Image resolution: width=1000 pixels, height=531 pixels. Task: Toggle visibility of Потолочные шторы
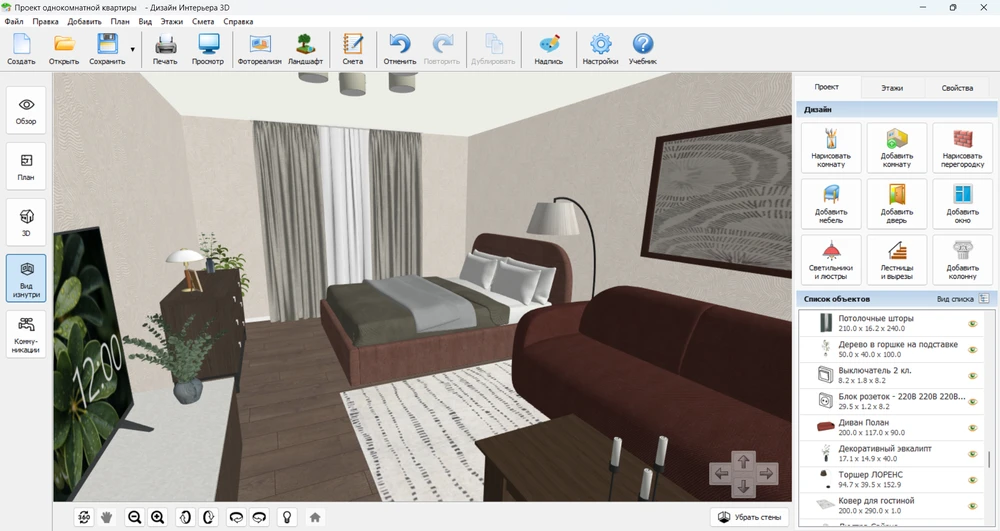coord(972,323)
